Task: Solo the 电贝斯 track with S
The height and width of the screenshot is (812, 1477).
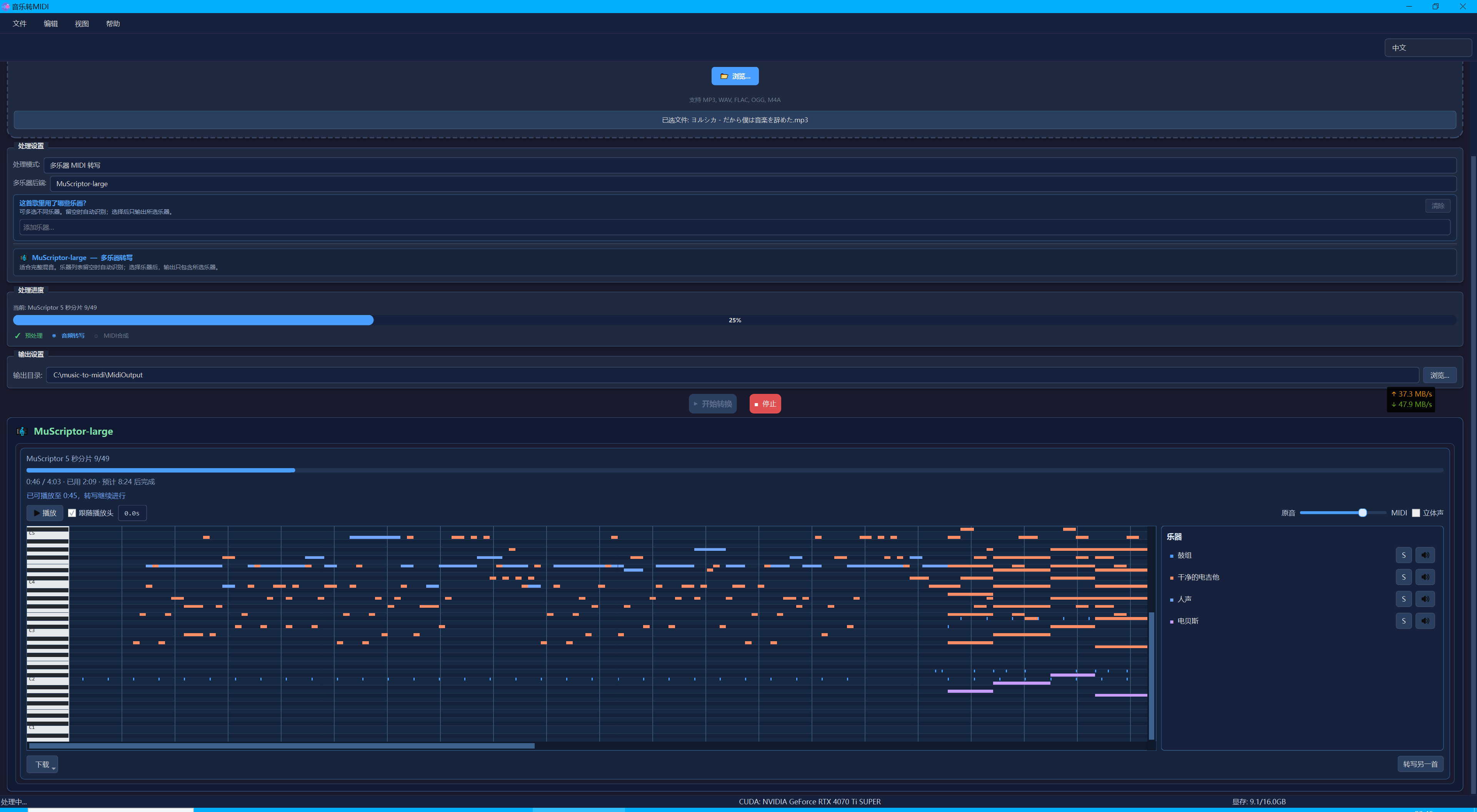Action: point(1404,620)
